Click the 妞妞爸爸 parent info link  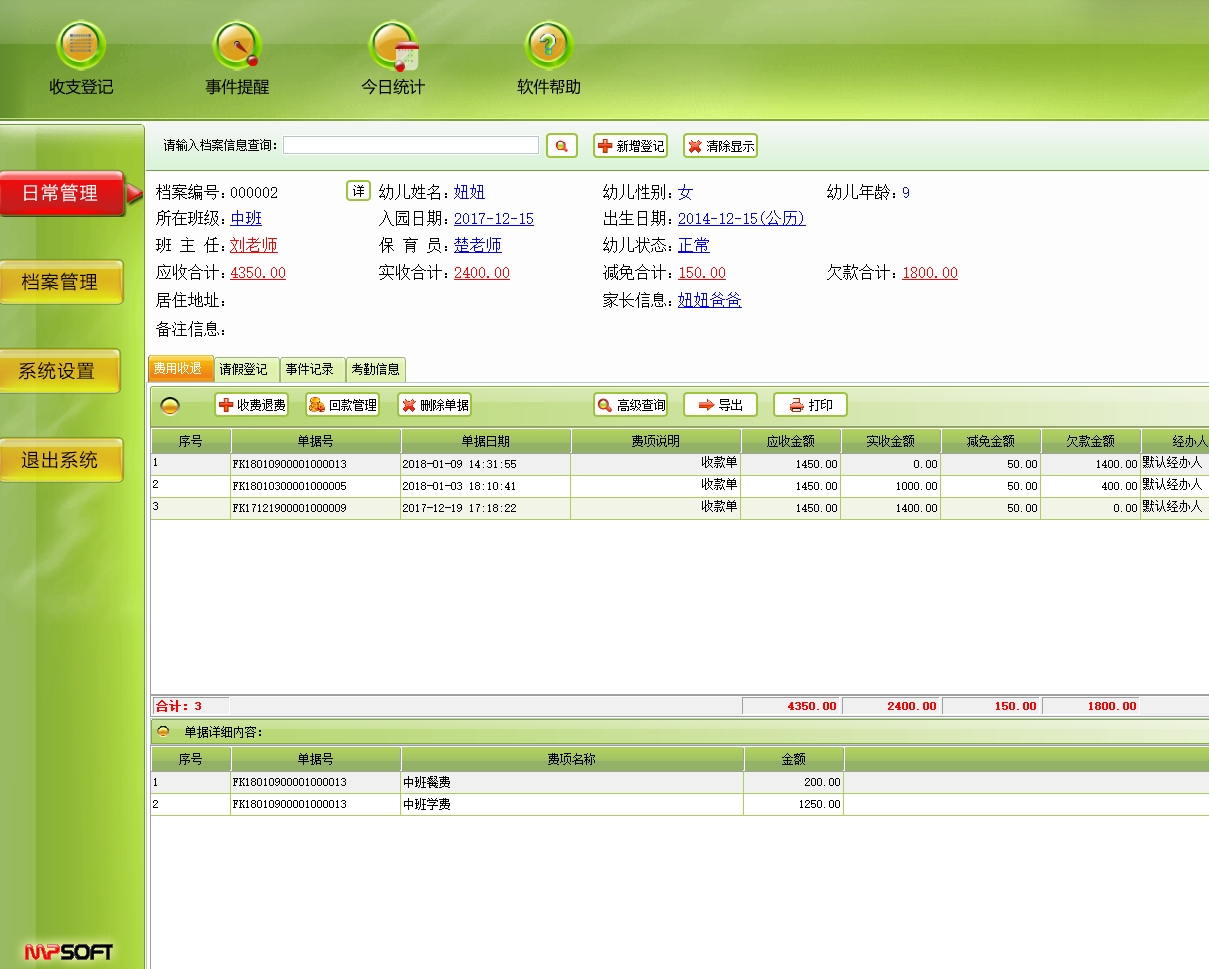pos(709,300)
